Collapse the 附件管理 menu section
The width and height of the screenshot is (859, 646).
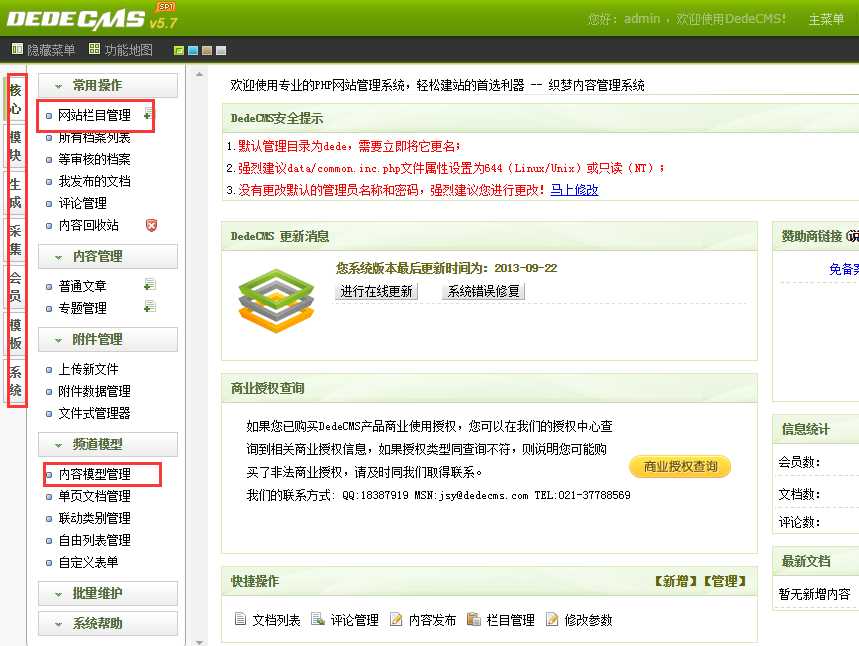click(x=108, y=340)
